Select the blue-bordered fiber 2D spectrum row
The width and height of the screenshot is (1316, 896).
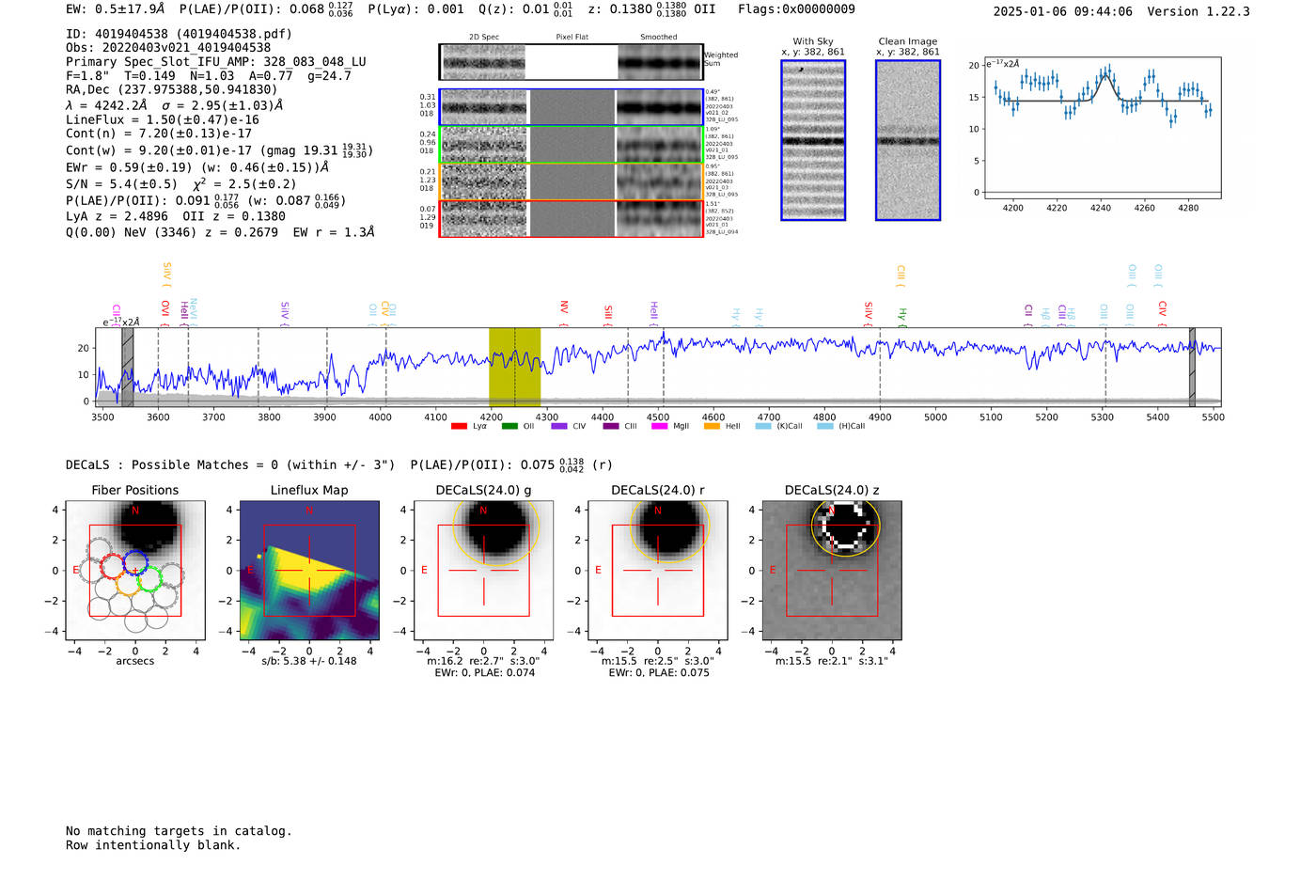572,107
